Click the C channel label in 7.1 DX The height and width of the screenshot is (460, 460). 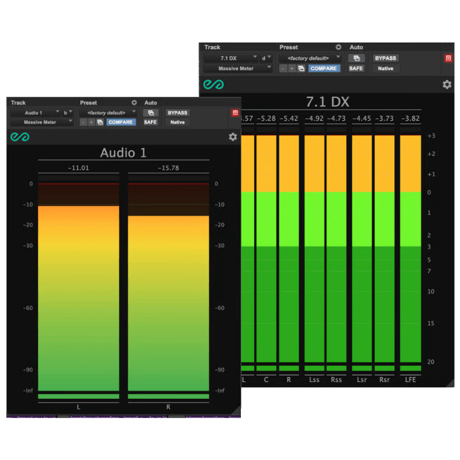click(266, 380)
